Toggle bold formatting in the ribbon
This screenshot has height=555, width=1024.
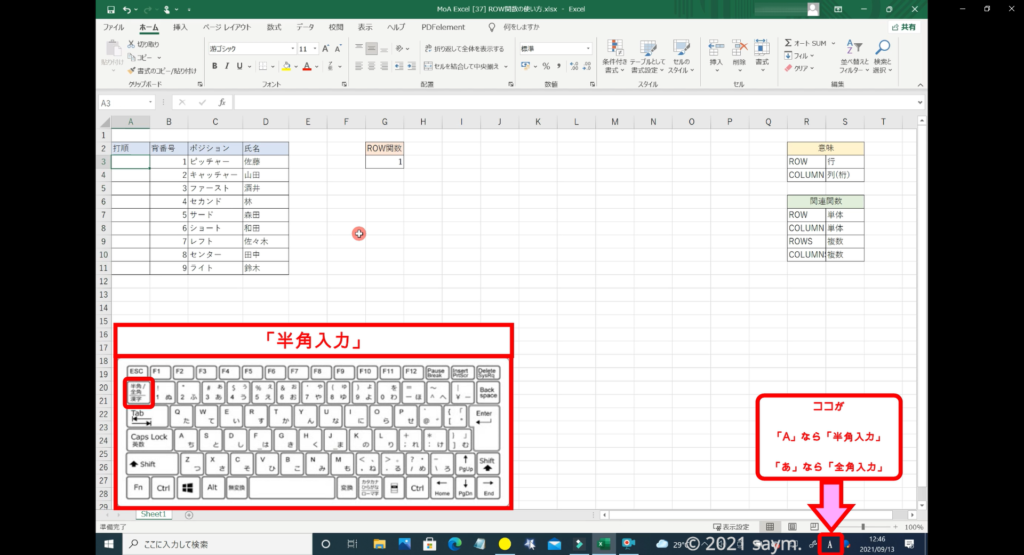coord(214,66)
